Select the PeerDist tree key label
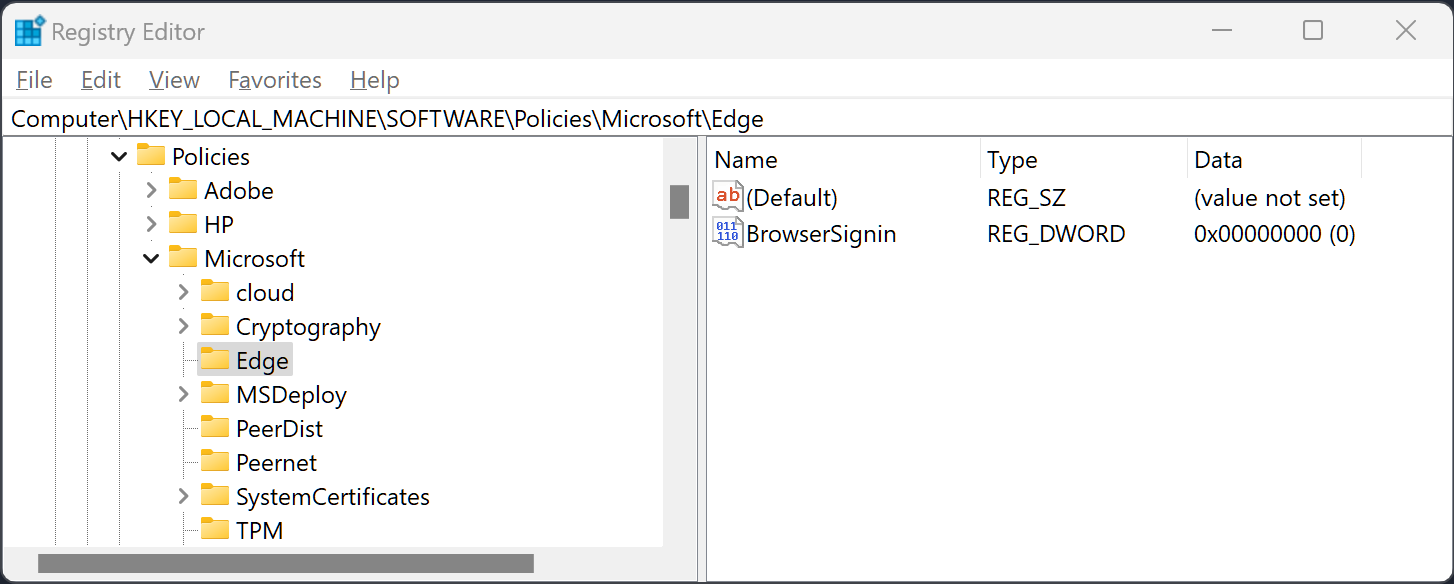1454x584 pixels. tap(280, 428)
